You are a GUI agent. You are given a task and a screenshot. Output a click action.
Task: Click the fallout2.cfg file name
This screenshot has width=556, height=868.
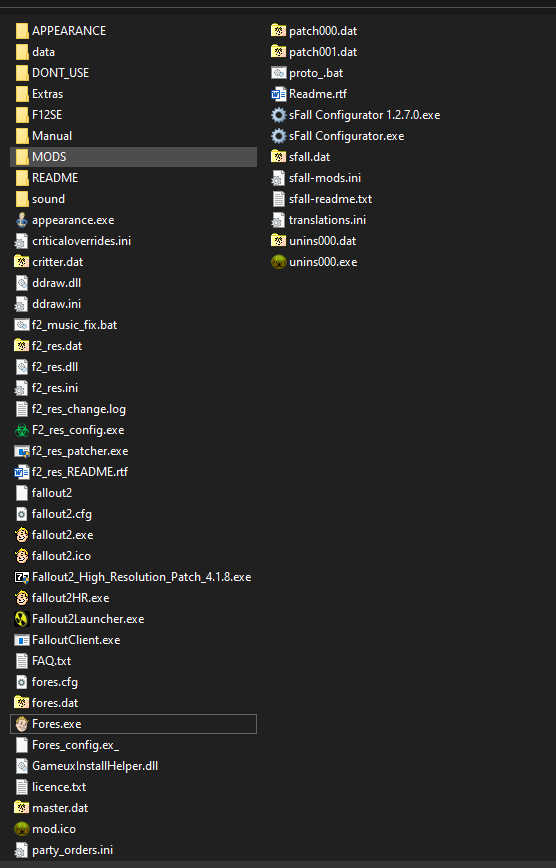[62, 514]
